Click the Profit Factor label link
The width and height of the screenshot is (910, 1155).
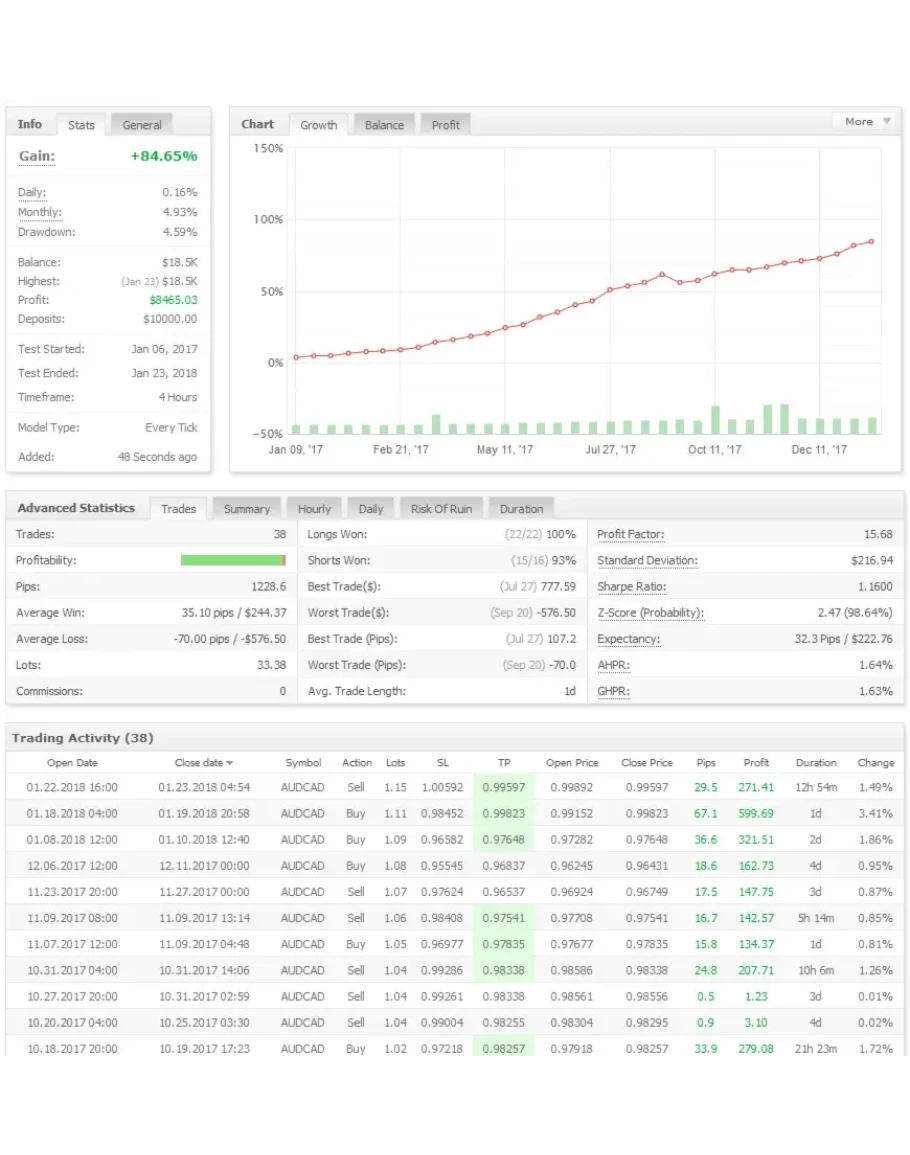coord(630,535)
